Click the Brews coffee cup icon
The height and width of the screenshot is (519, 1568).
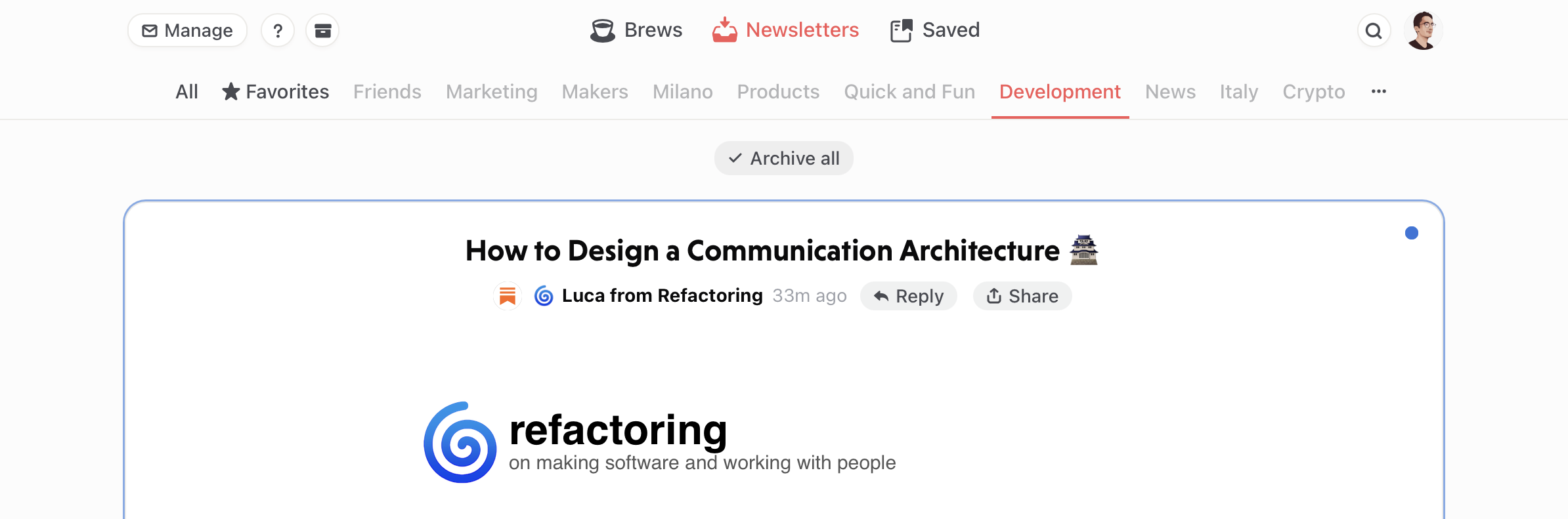click(x=602, y=30)
